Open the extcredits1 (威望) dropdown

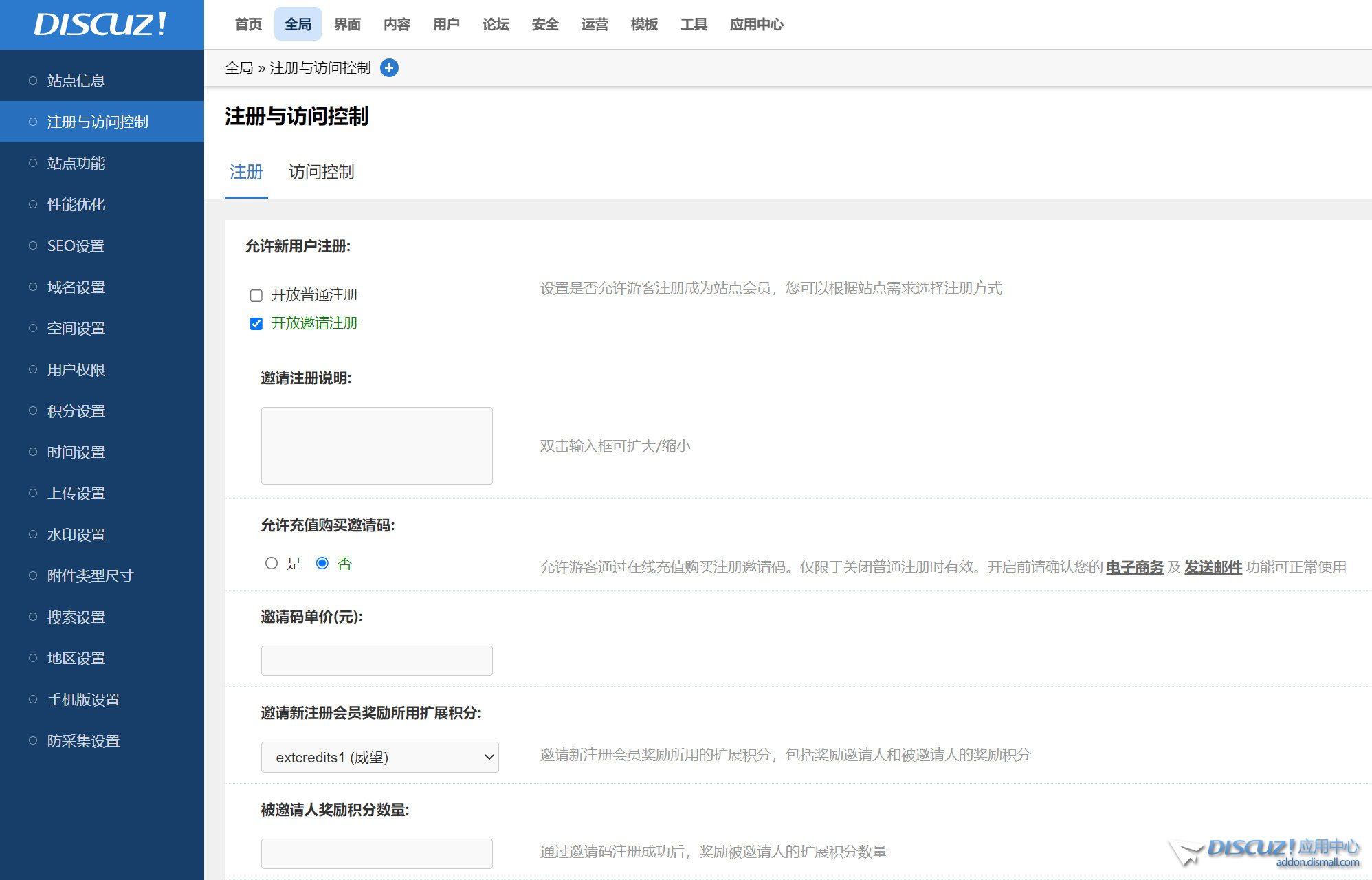tap(379, 757)
